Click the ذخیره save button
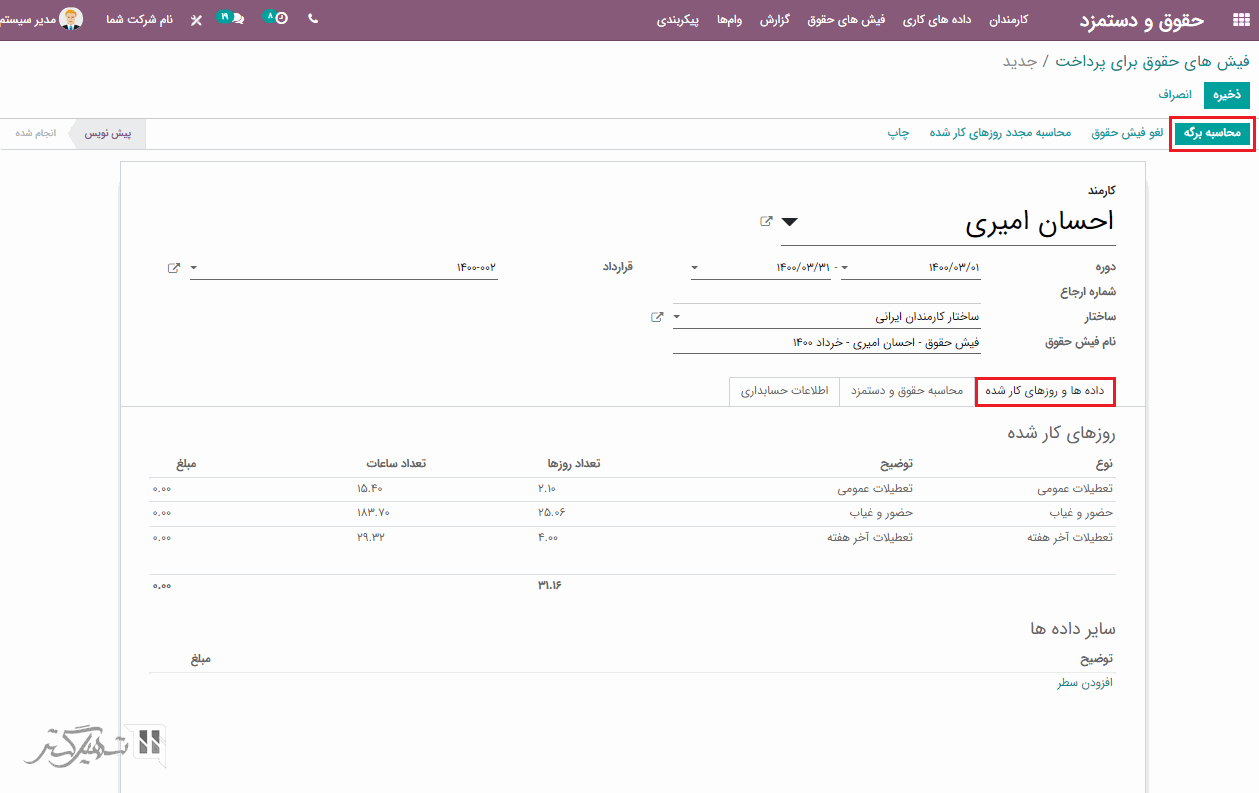This screenshot has width=1259, height=793. tap(1227, 95)
